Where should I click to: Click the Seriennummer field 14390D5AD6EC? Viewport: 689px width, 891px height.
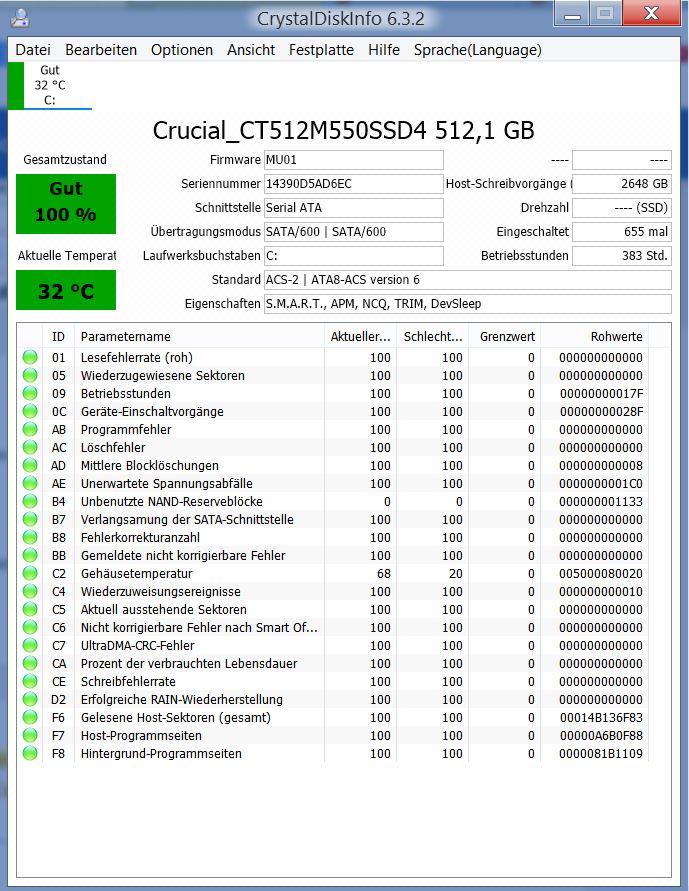(x=353, y=184)
